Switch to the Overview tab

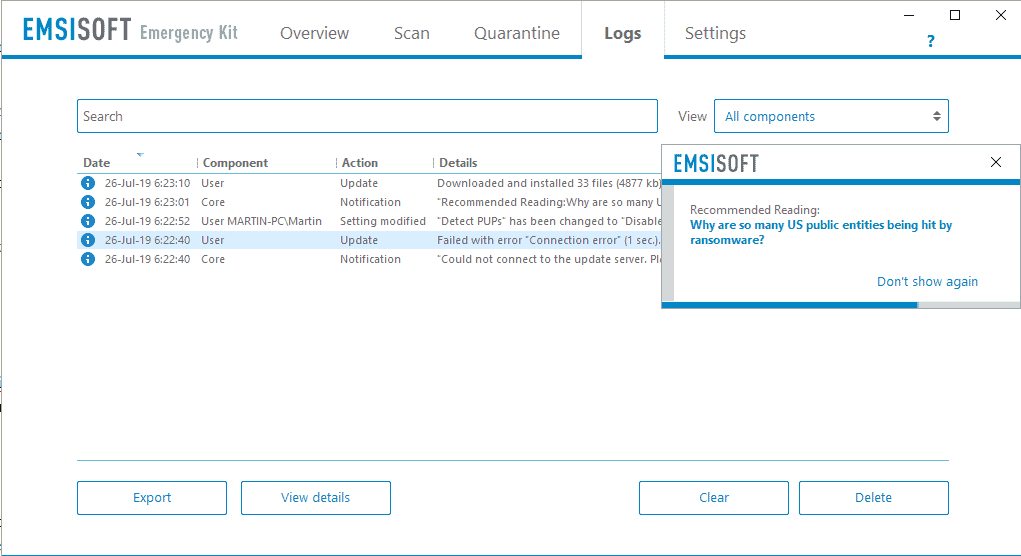click(x=315, y=33)
